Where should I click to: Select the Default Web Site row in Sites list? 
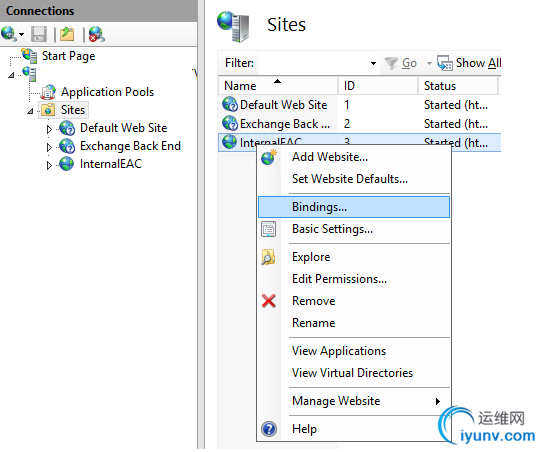coord(360,105)
